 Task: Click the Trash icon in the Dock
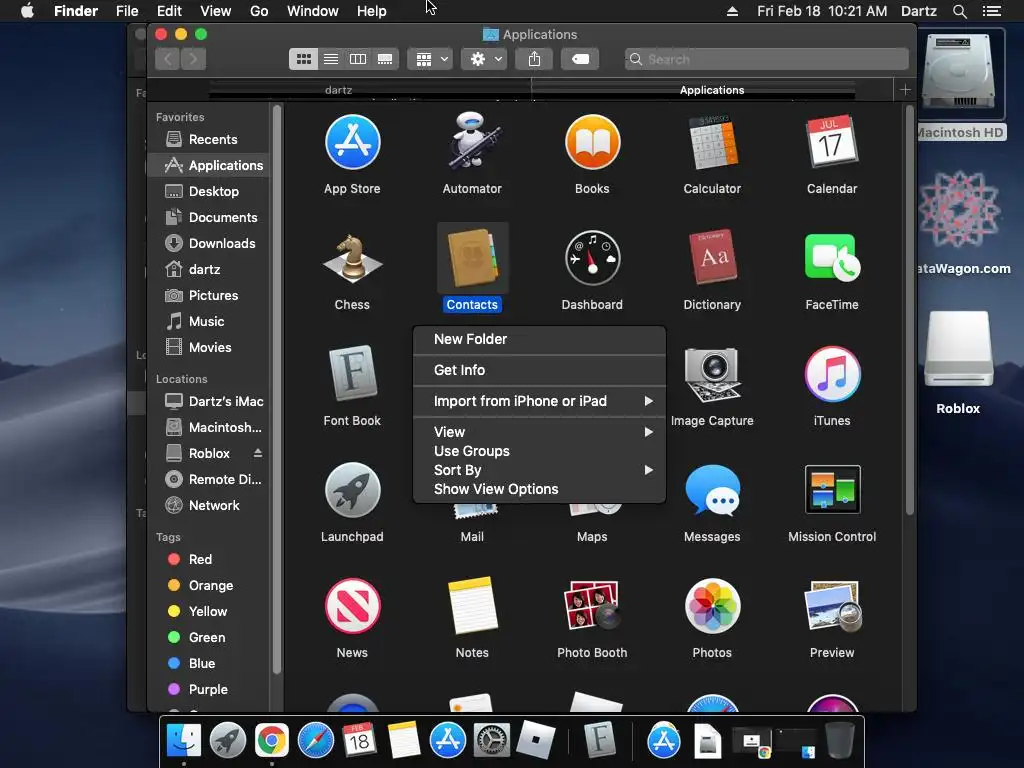(840, 741)
